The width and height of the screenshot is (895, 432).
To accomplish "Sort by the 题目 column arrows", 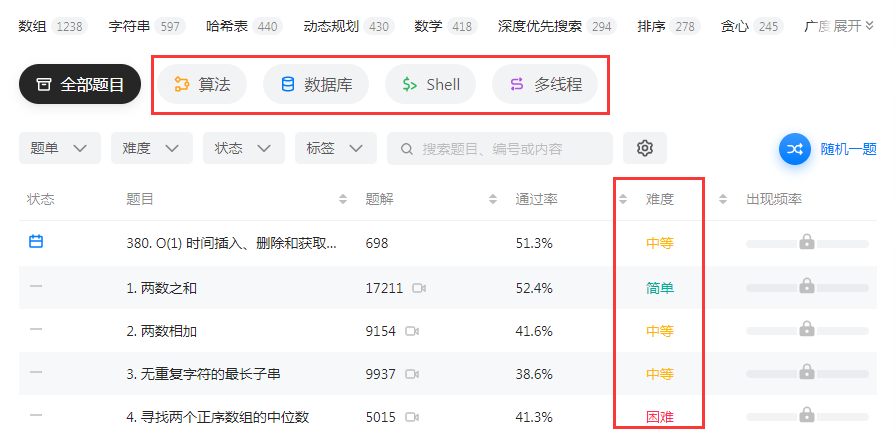I will (x=342, y=199).
